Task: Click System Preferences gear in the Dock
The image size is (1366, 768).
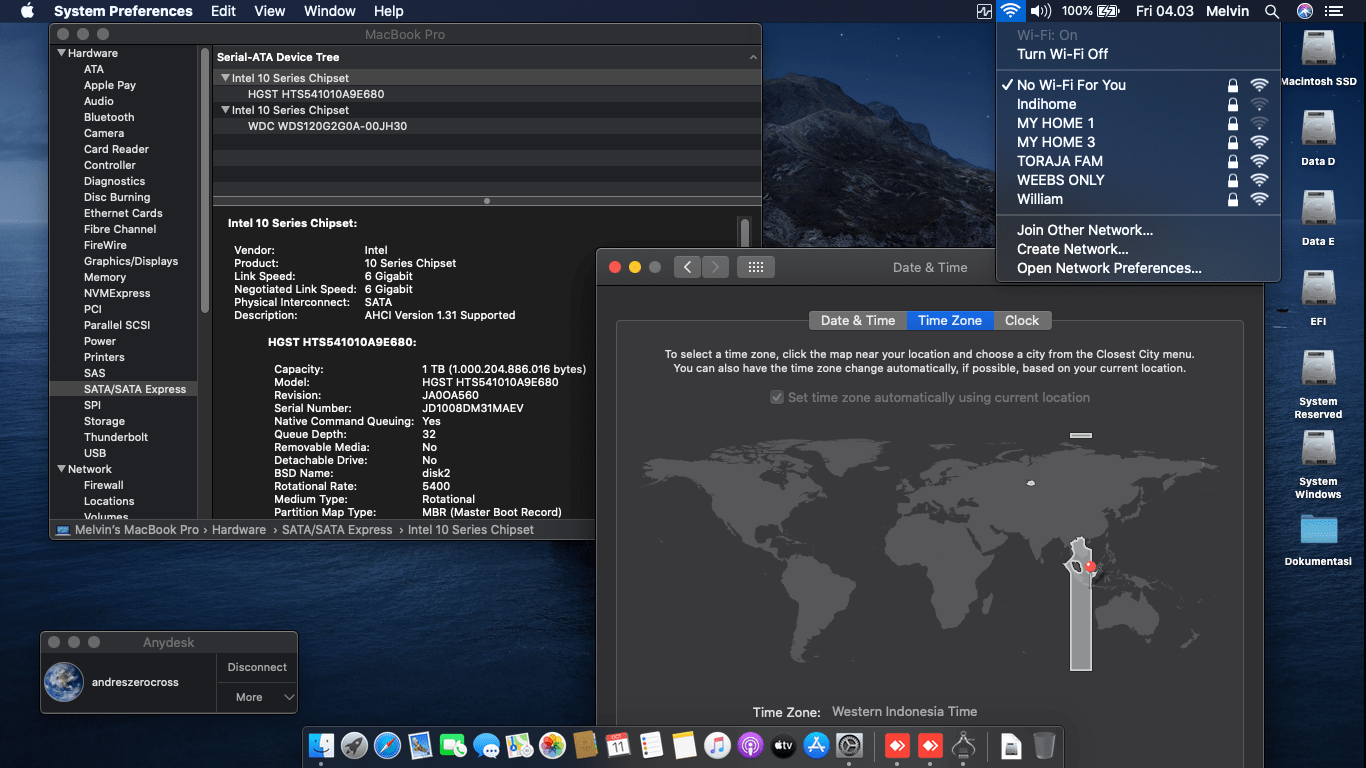Action: click(x=849, y=745)
